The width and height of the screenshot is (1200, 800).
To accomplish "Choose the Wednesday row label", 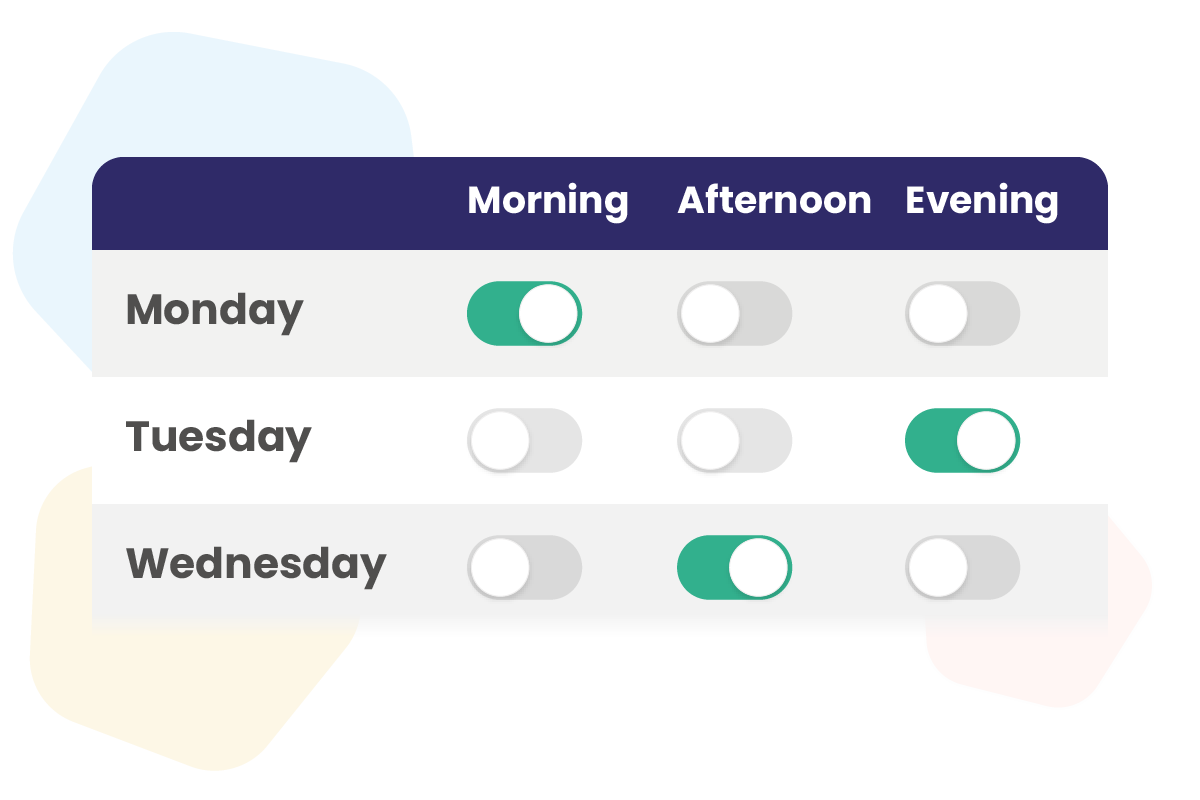I will pyautogui.click(x=255, y=564).
